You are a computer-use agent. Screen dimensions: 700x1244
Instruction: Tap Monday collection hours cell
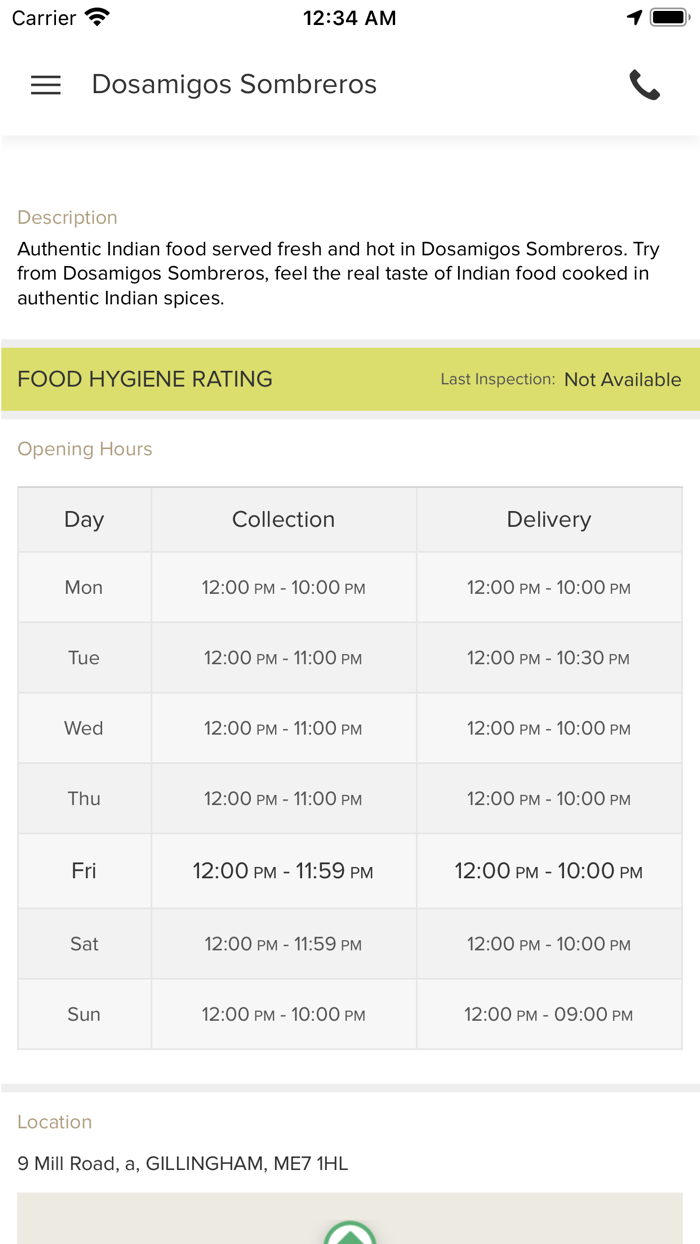[x=283, y=587]
